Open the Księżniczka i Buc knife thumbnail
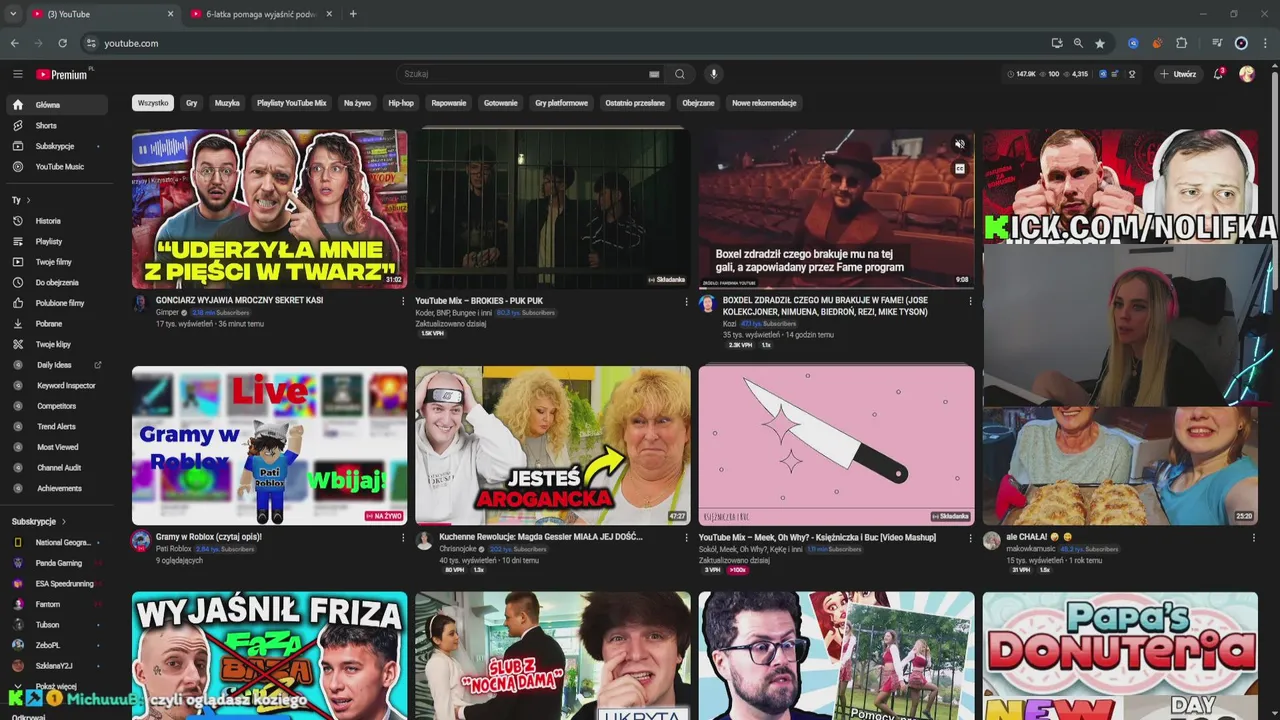Viewport: 1280px width, 720px height. pos(836,445)
